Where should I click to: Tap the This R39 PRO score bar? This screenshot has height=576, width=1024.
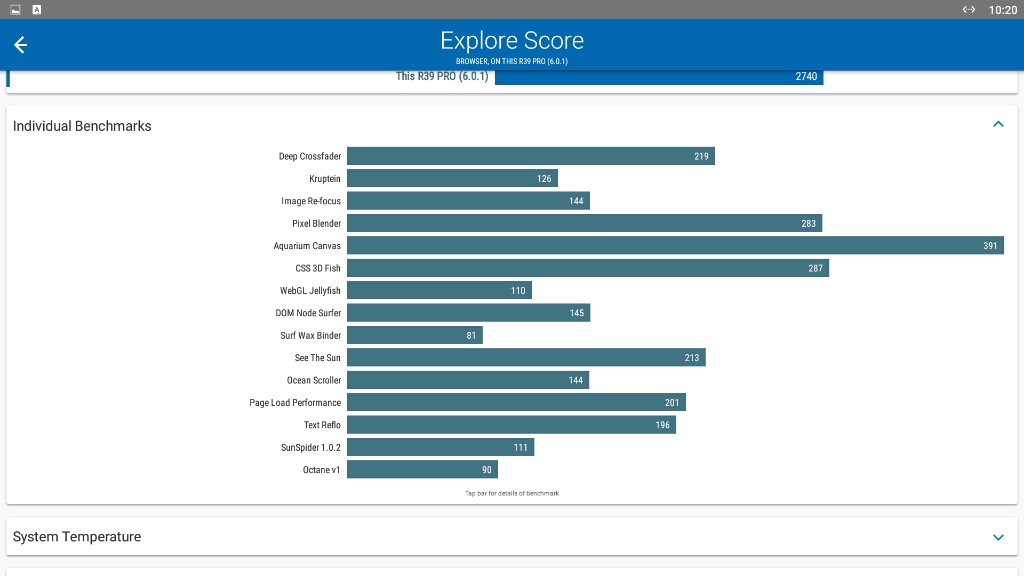[x=659, y=77]
